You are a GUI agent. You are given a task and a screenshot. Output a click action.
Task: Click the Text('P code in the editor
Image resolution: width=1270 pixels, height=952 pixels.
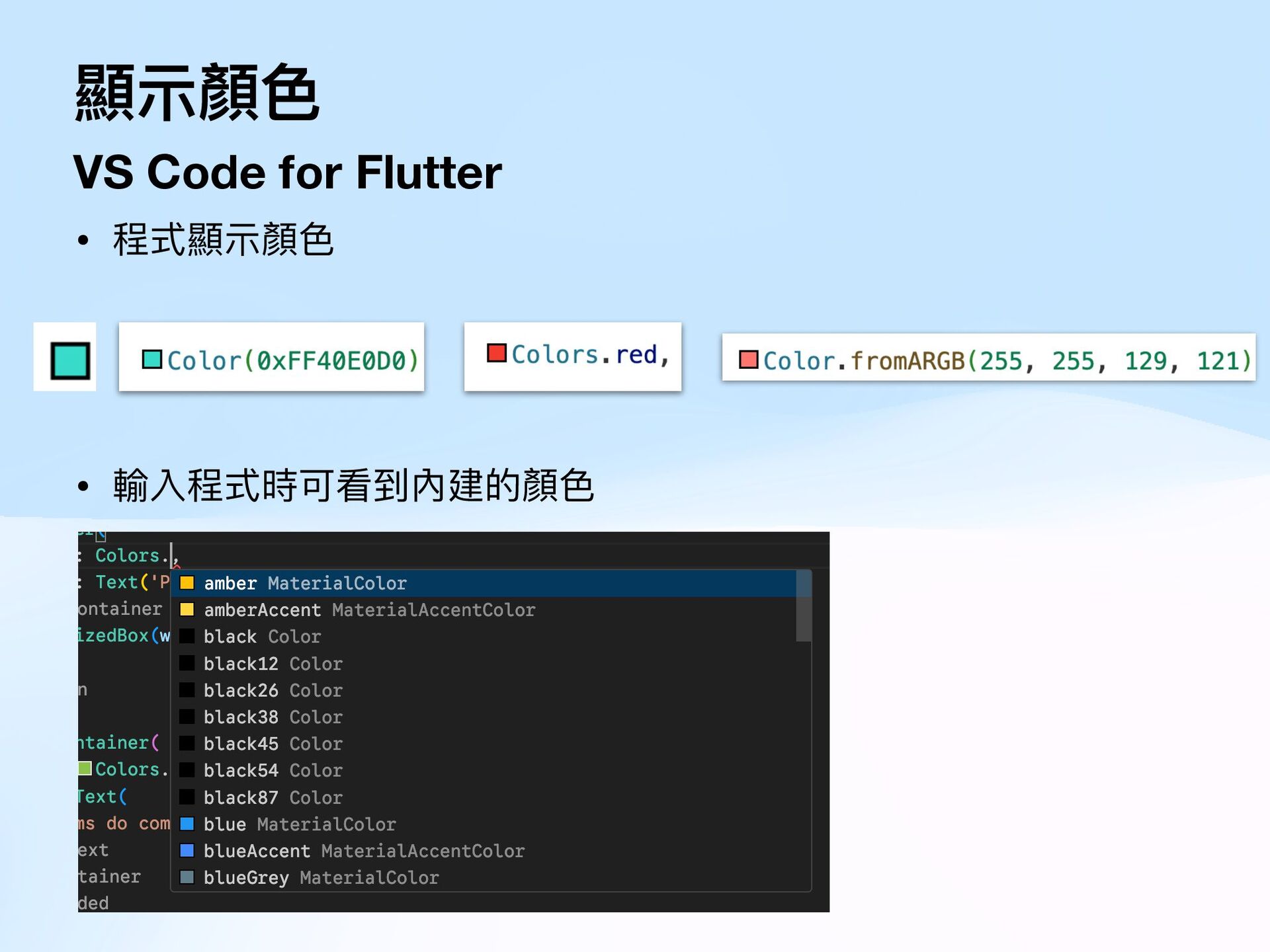(x=132, y=582)
